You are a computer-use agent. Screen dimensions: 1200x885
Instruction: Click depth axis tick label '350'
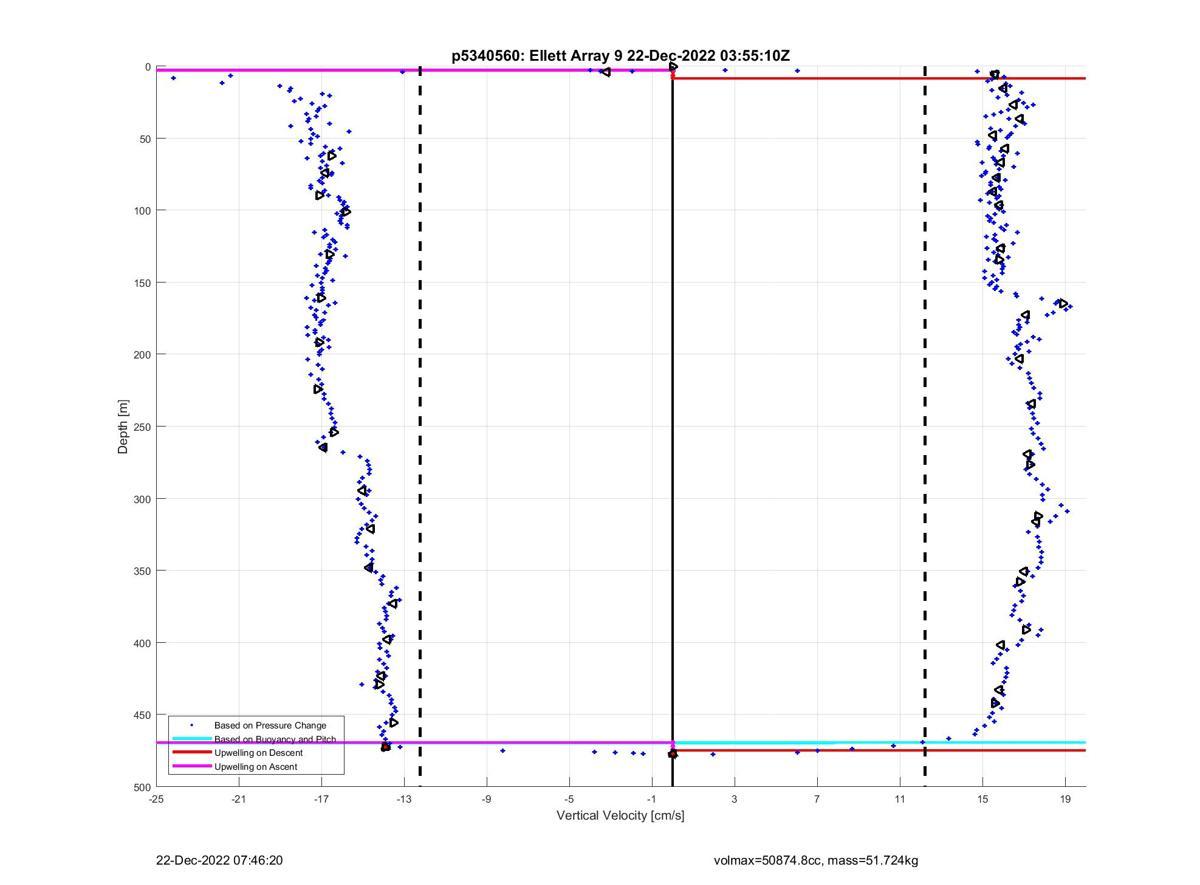point(142,571)
